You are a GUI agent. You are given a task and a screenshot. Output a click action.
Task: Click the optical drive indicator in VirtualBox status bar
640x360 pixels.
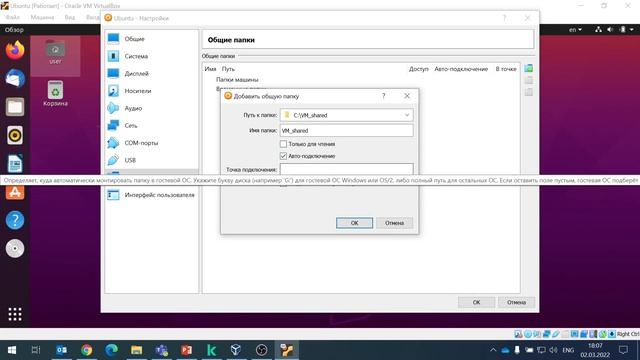528,334
